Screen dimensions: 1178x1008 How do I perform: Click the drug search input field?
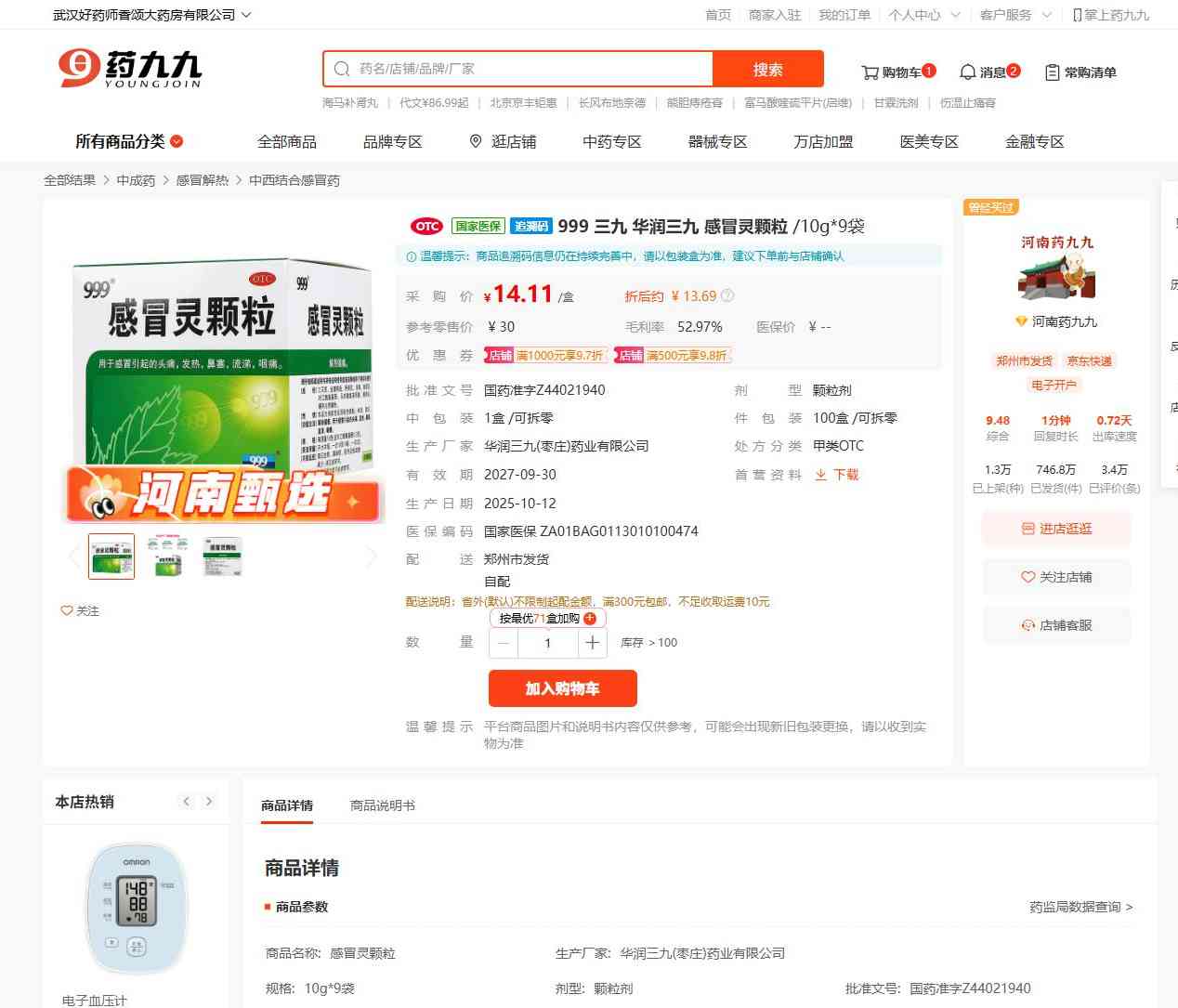(530, 69)
